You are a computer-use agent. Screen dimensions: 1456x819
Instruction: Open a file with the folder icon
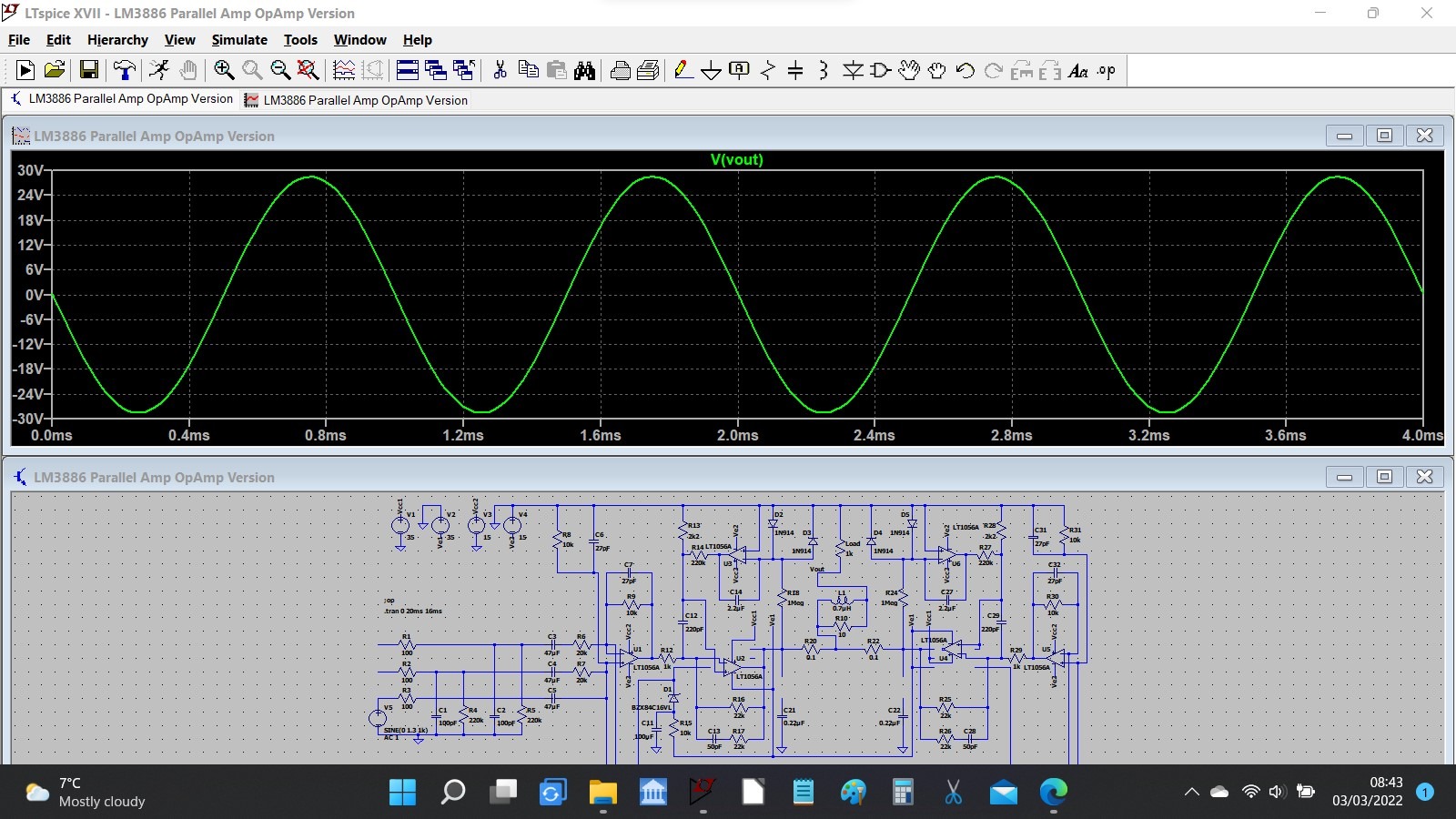55,70
